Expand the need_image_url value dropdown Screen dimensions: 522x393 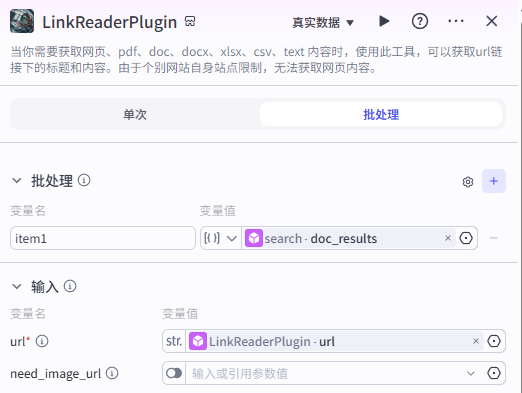click(470, 373)
